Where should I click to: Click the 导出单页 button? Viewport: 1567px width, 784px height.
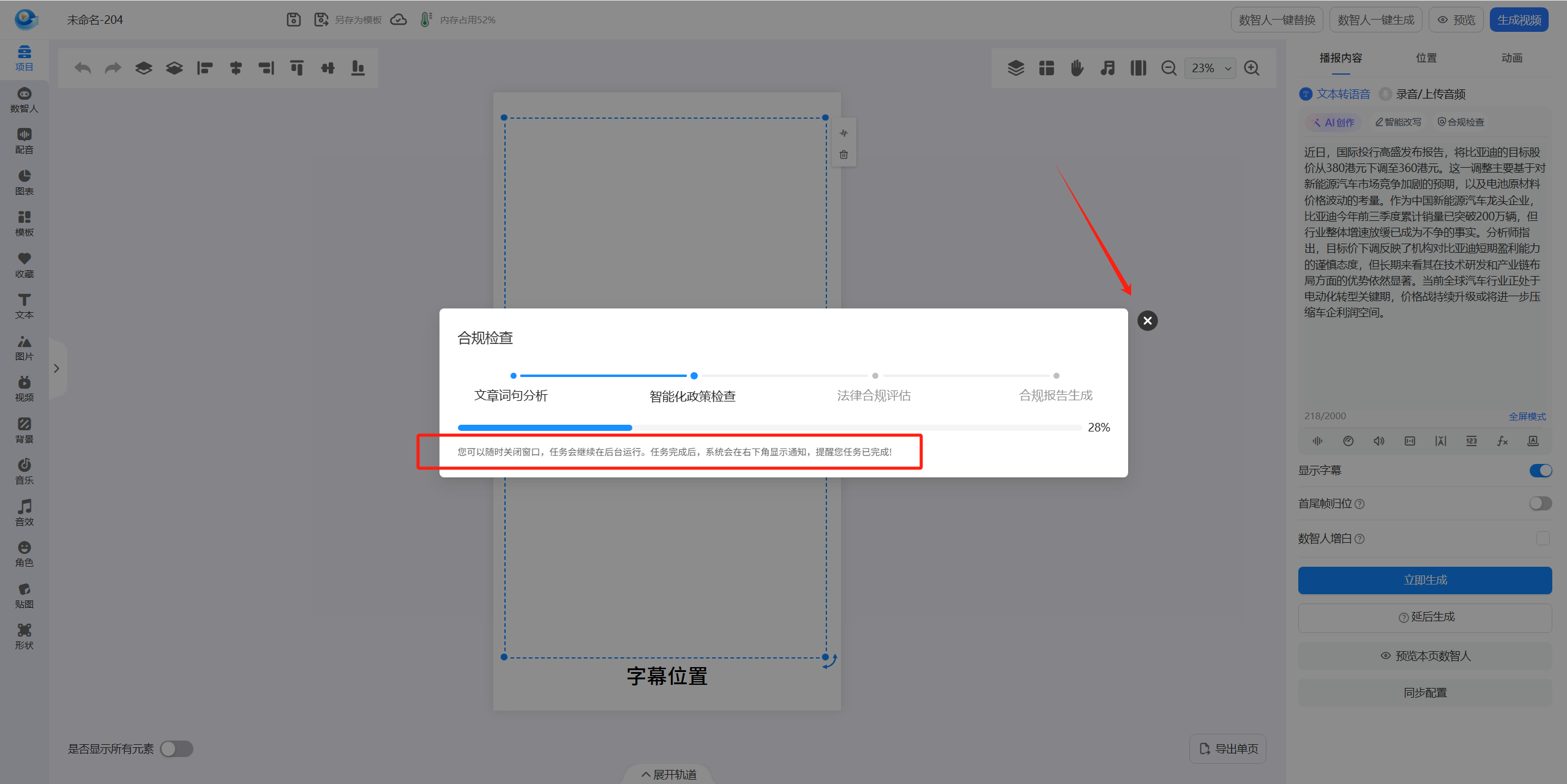pos(1228,749)
